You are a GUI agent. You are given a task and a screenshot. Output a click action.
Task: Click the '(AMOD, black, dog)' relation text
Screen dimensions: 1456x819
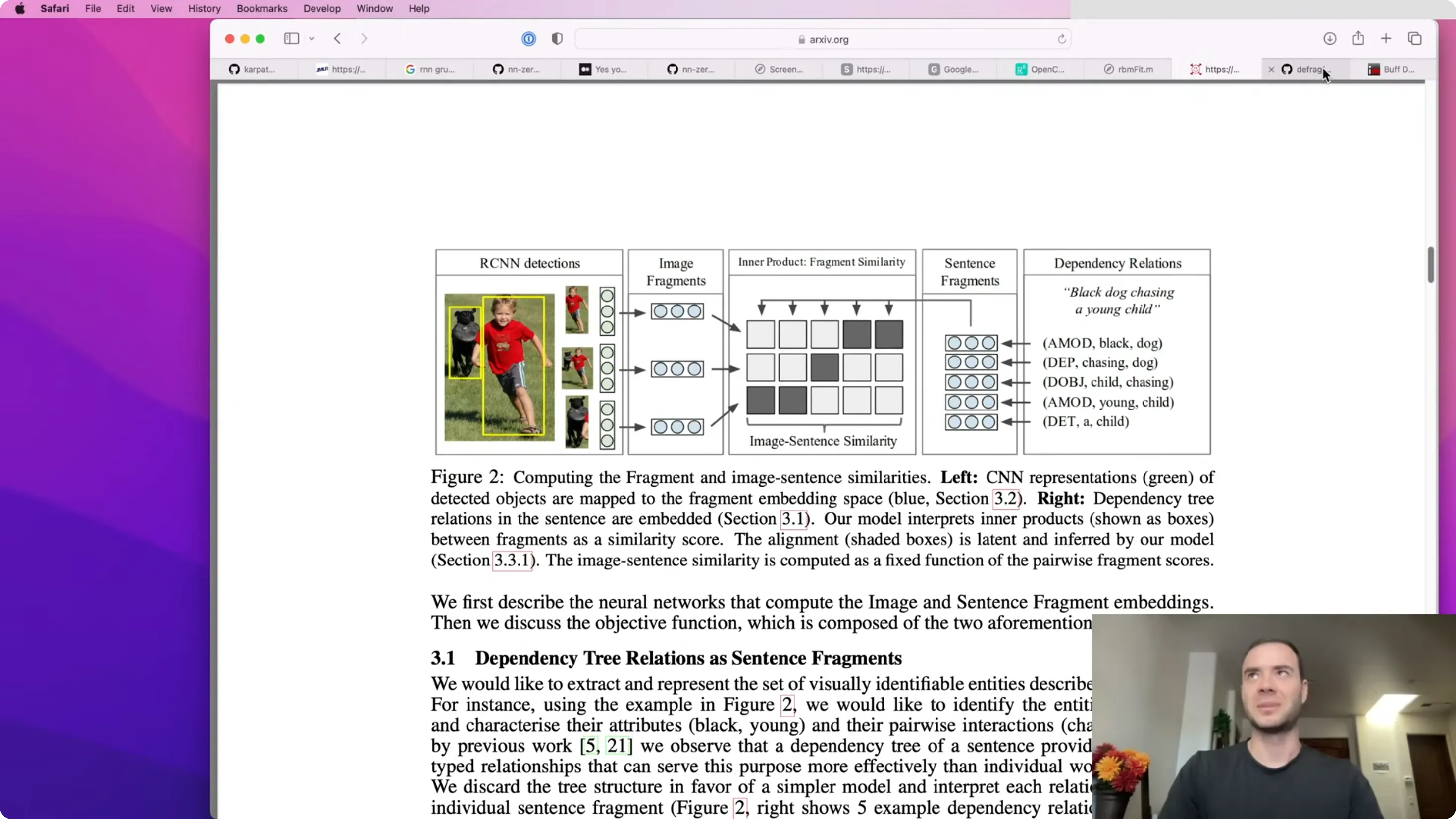1102,343
